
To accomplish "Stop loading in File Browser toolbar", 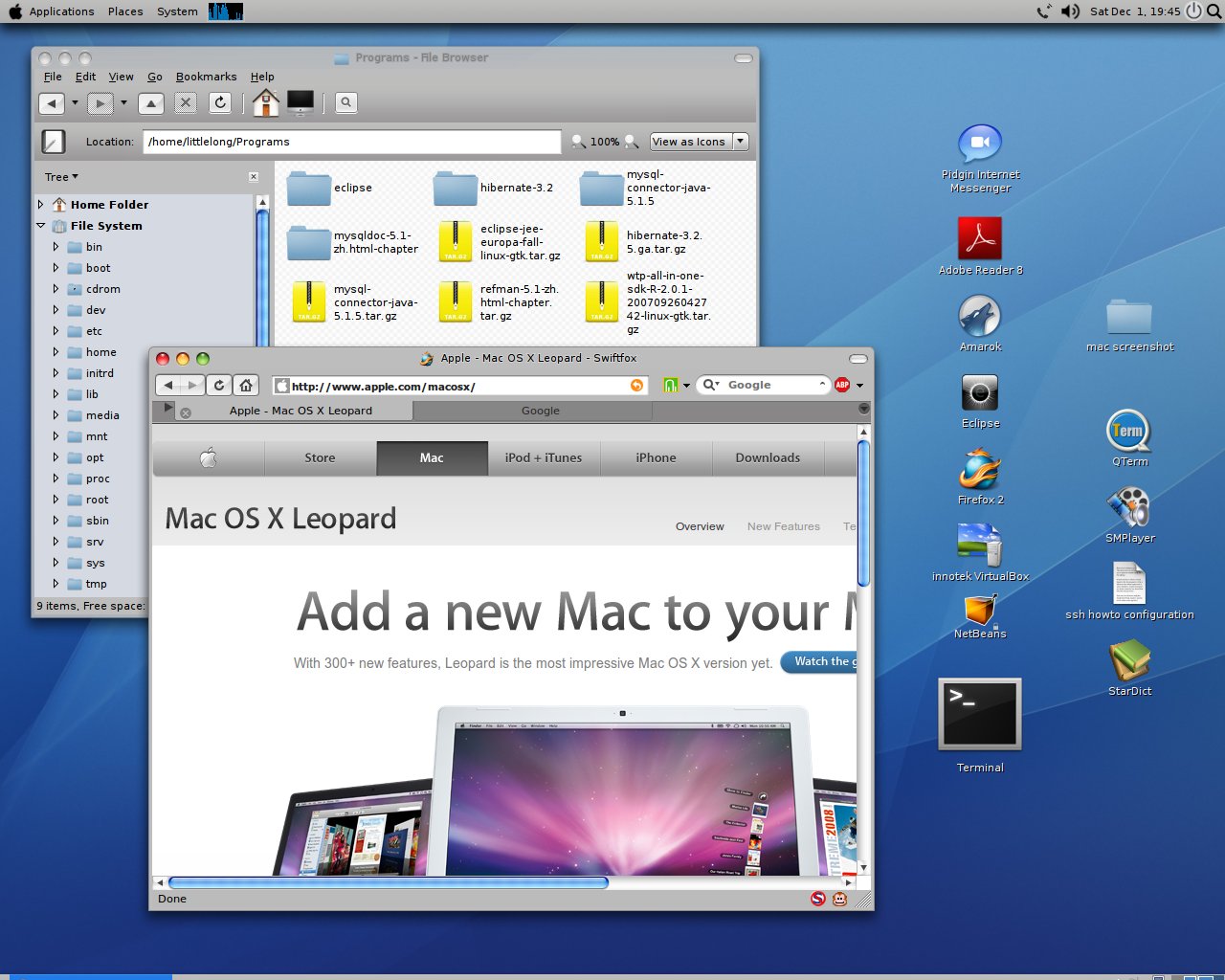I will (x=186, y=102).
